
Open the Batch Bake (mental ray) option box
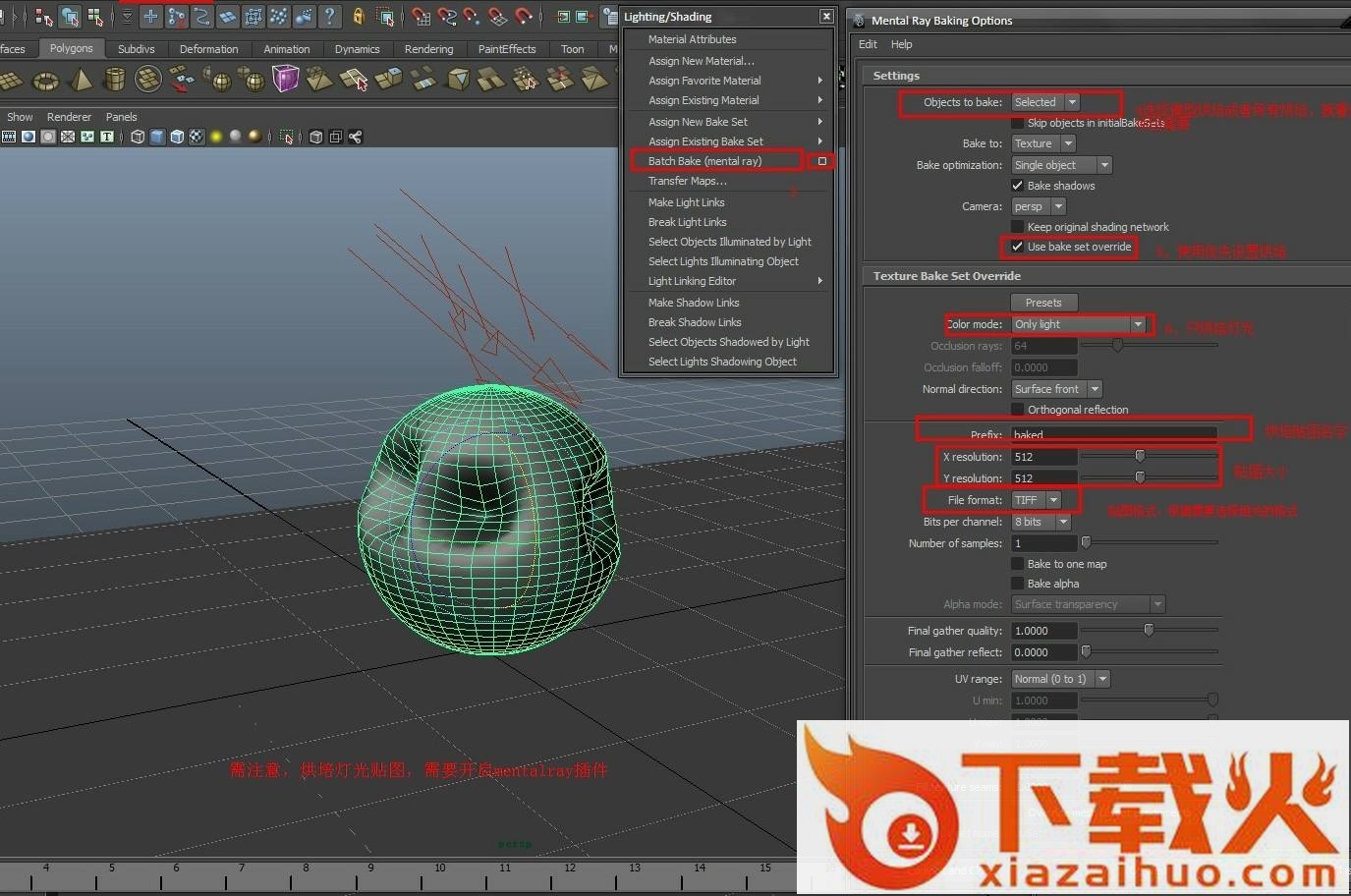point(822,161)
